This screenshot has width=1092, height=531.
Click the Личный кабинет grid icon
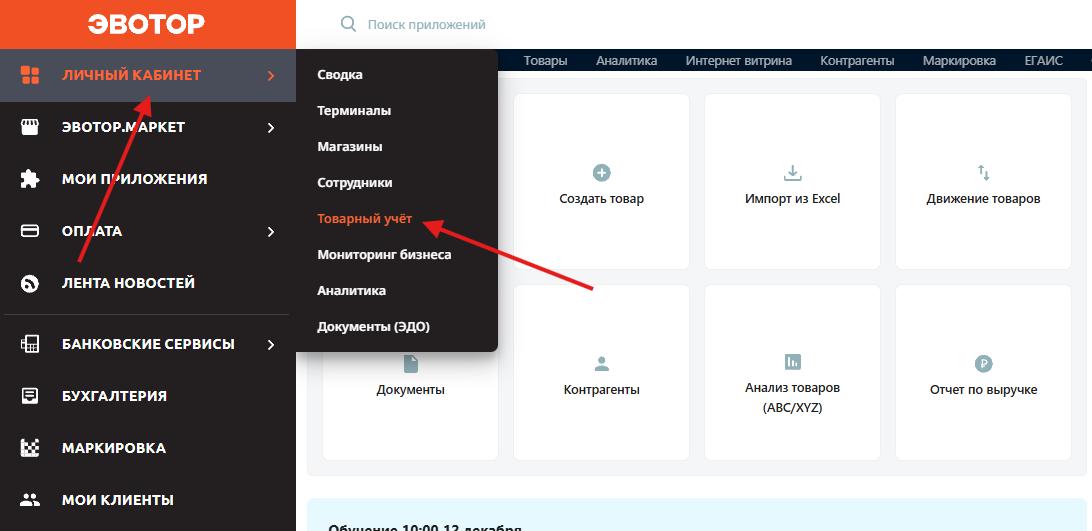coord(30,75)
